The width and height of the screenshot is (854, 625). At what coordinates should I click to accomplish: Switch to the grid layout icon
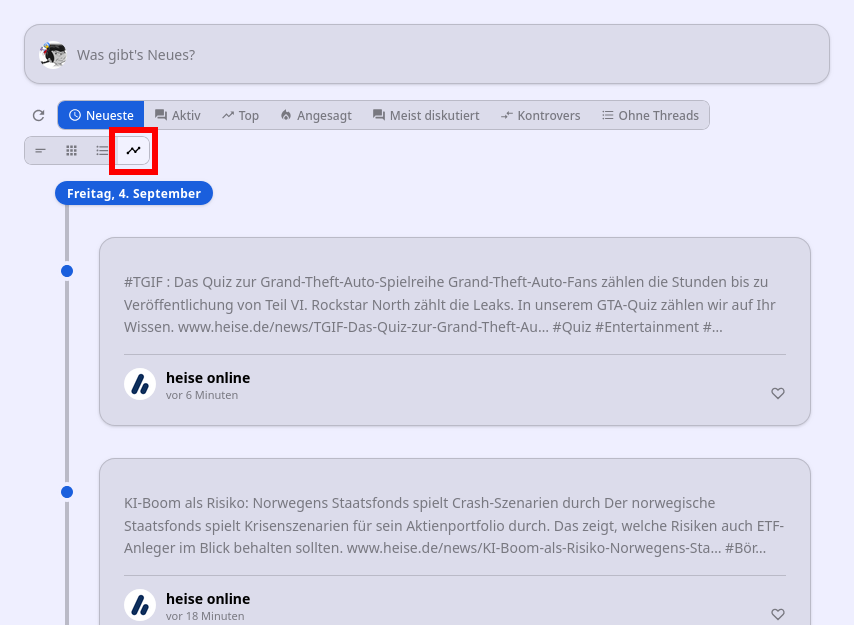point(71,151)
